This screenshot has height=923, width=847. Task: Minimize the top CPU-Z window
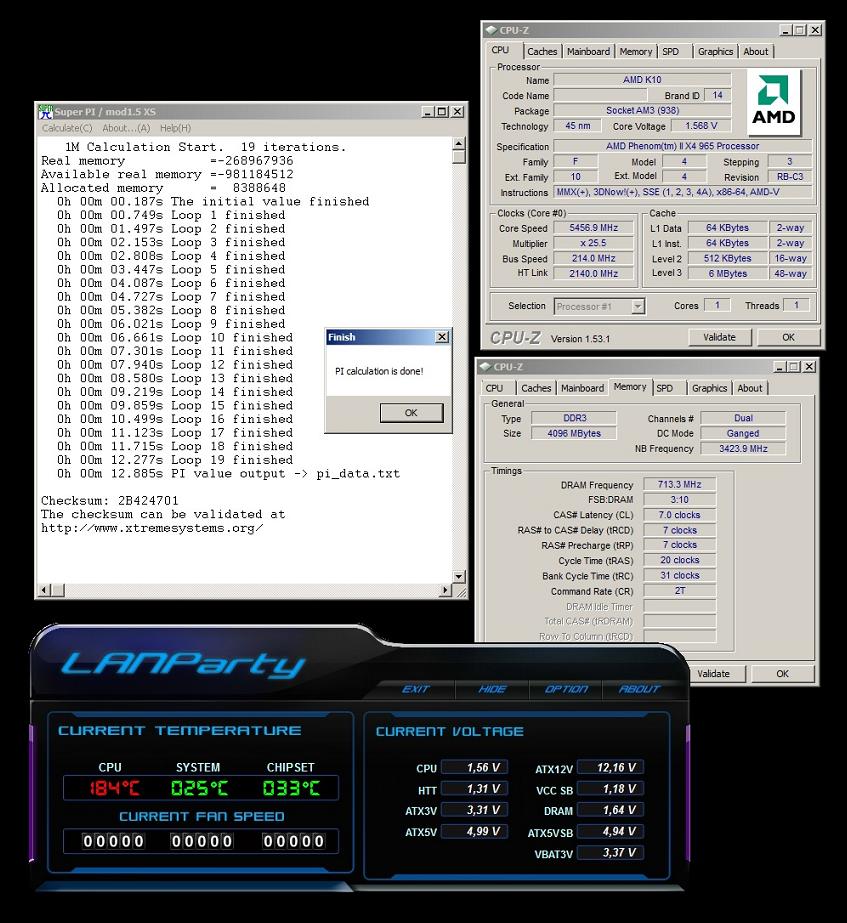[786, 30]
